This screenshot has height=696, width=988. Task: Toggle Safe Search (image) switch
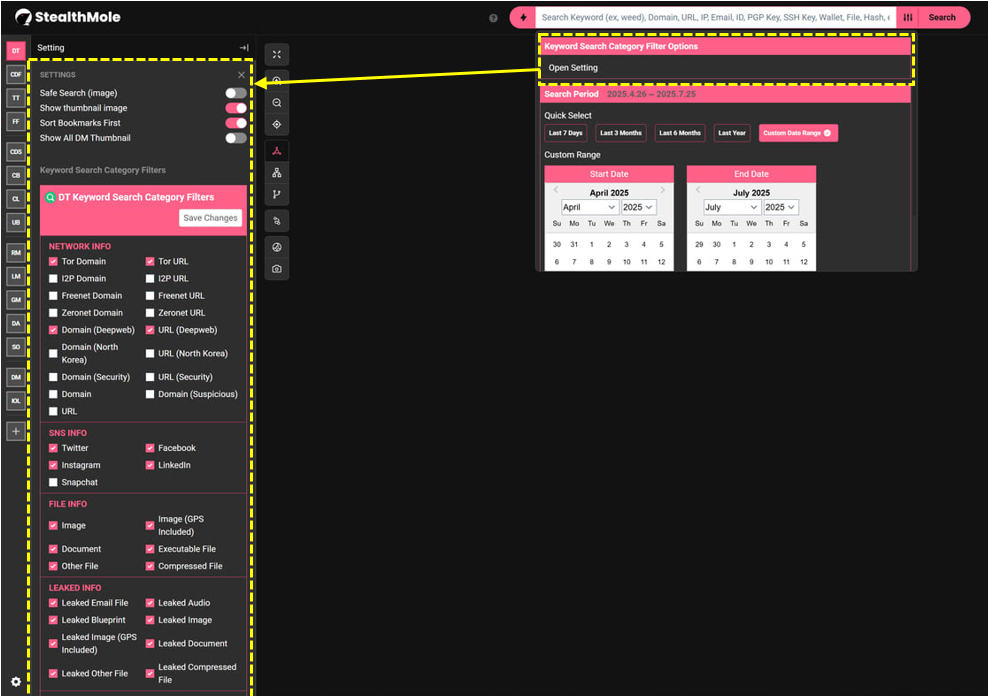tap(236, 93)
